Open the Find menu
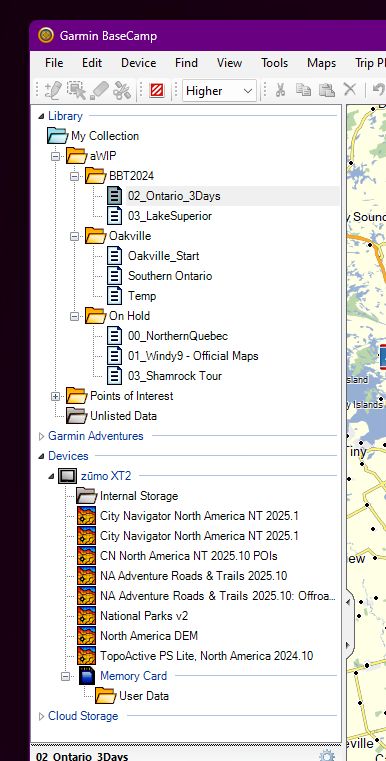The height and width of the screenshot is (761, 386). pos(186,63)
